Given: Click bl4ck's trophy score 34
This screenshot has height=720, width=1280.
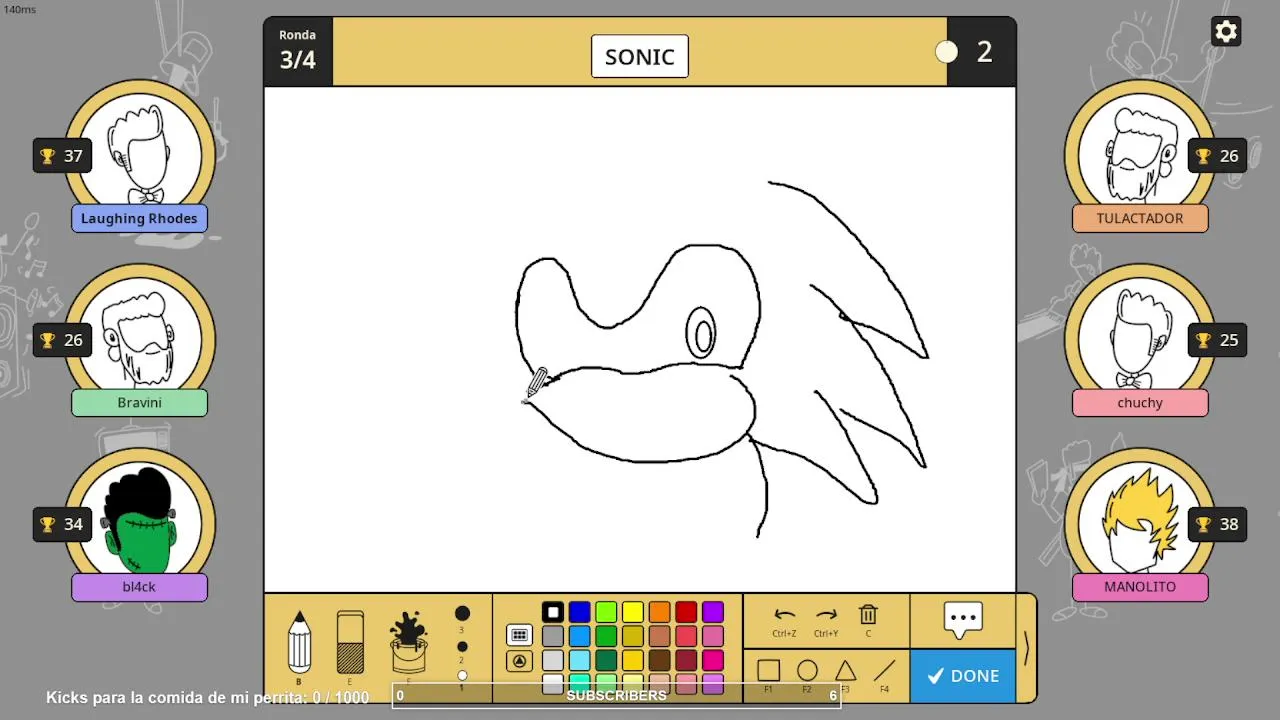Looking at the screenshot, I should [62, 524].
